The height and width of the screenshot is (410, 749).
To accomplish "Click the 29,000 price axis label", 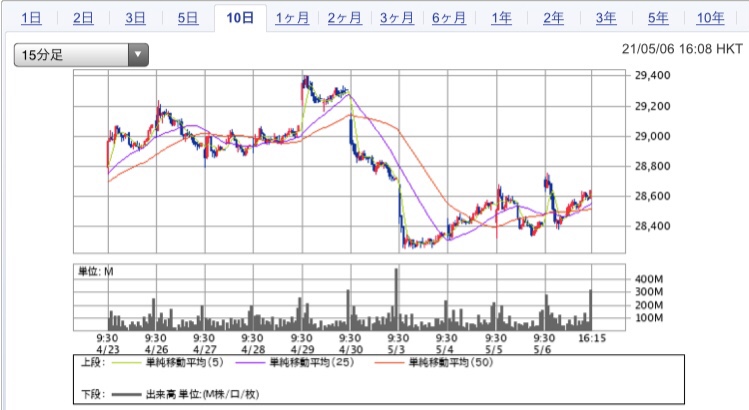I will click(x=652, y=136).
